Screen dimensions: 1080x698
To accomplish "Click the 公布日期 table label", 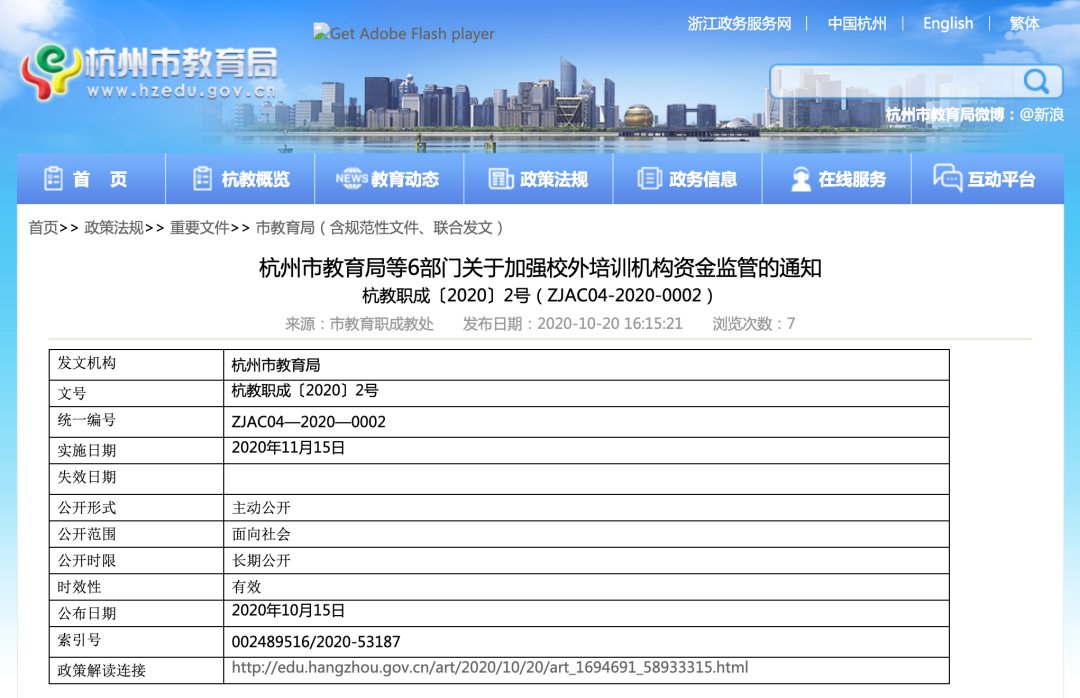I will (x=87, y=613).
